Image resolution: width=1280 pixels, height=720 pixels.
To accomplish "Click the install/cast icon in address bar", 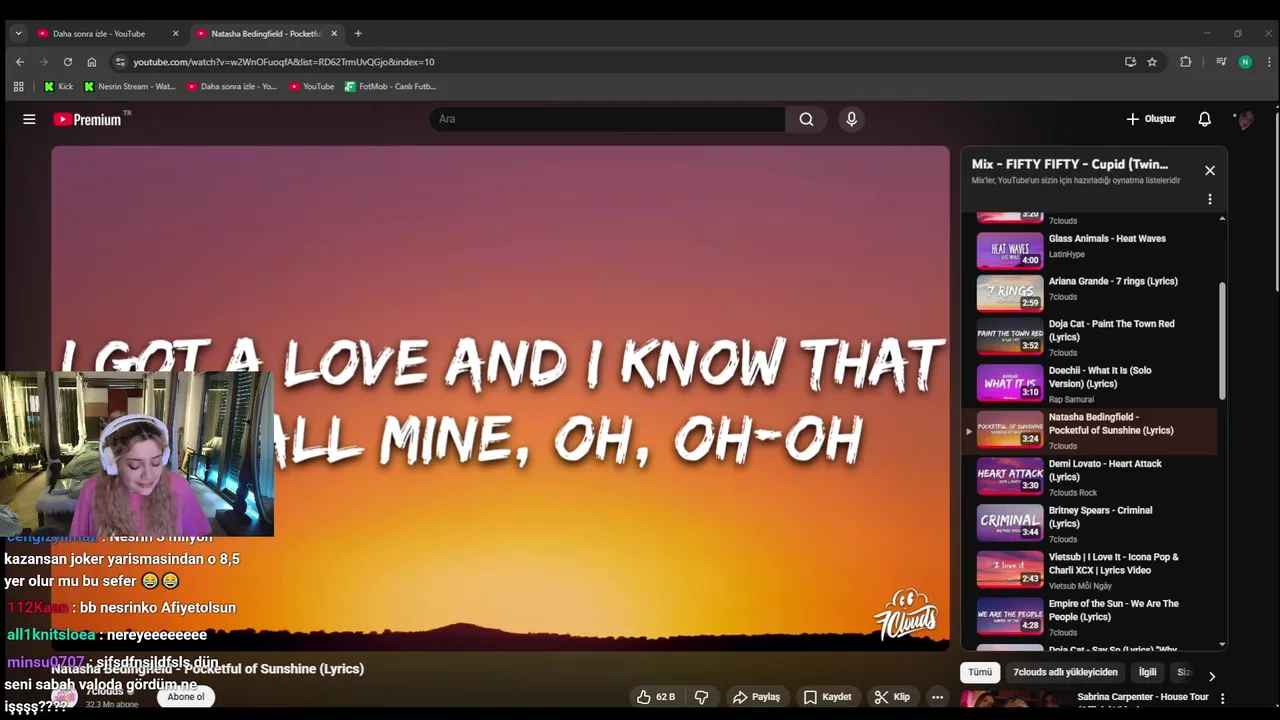I will pyautogui.click(x=1130, y=62).
